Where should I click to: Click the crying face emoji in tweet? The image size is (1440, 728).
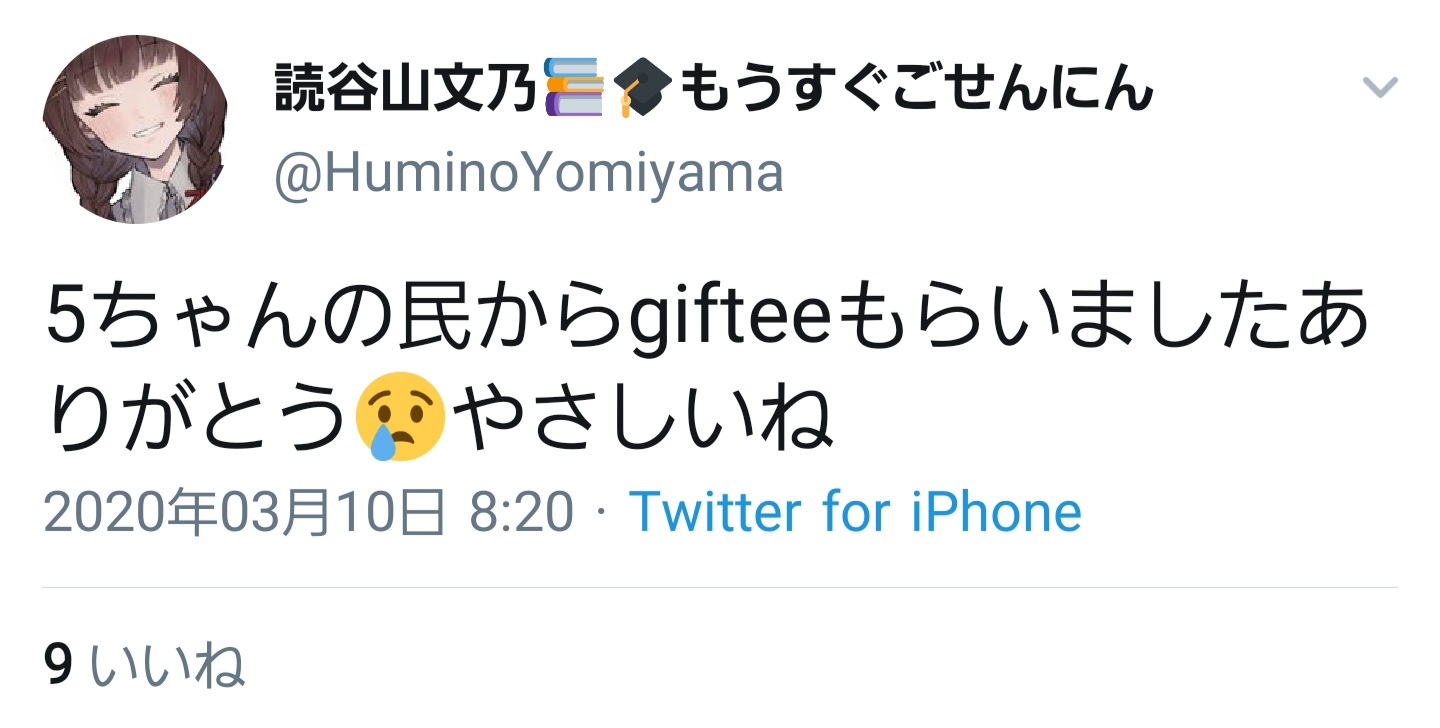(400, 418)
